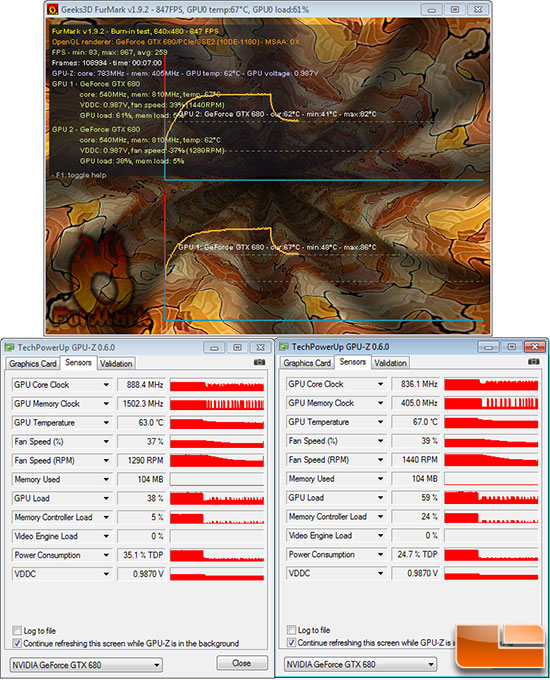
Task: Click the camera screenshot icon in right GPU-Z
Action: 534,362
